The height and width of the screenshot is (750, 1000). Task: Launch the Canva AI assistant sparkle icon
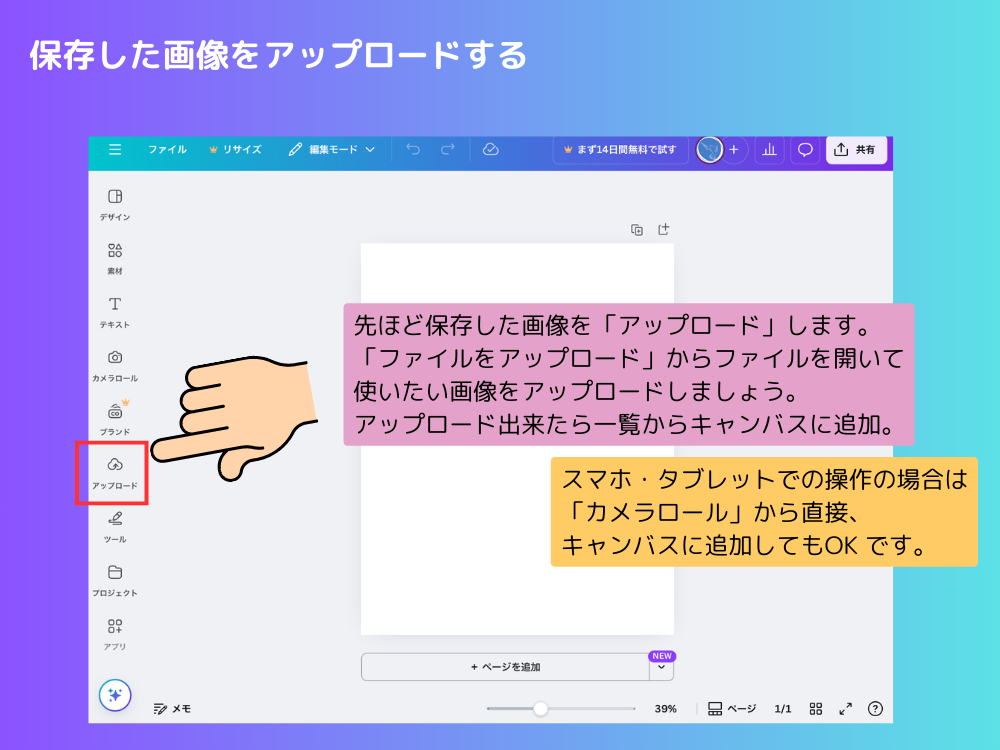[x=115, y=697]
